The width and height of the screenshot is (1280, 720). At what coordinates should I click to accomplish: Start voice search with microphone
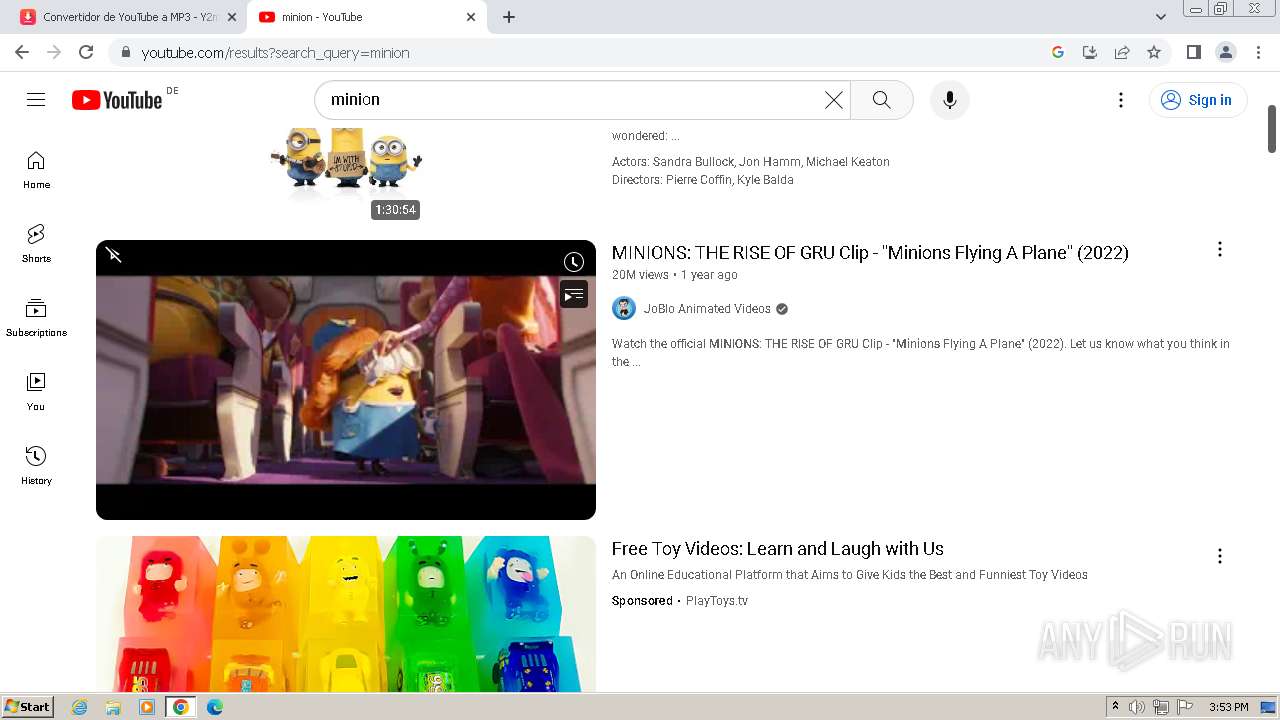tap(950, 100)
